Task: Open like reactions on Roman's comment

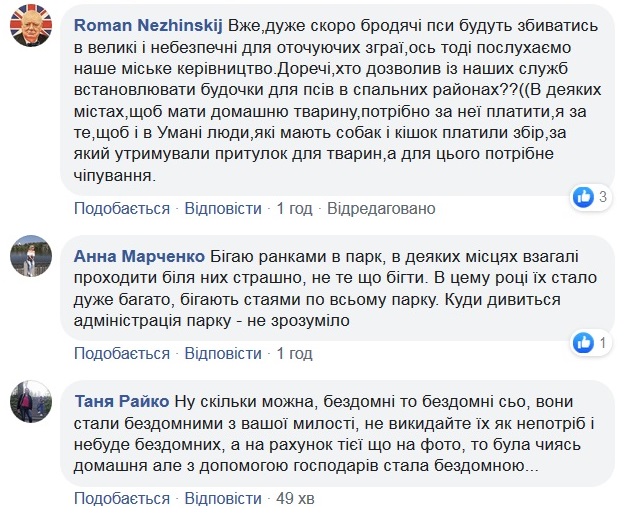Action: tap(611, 196)
